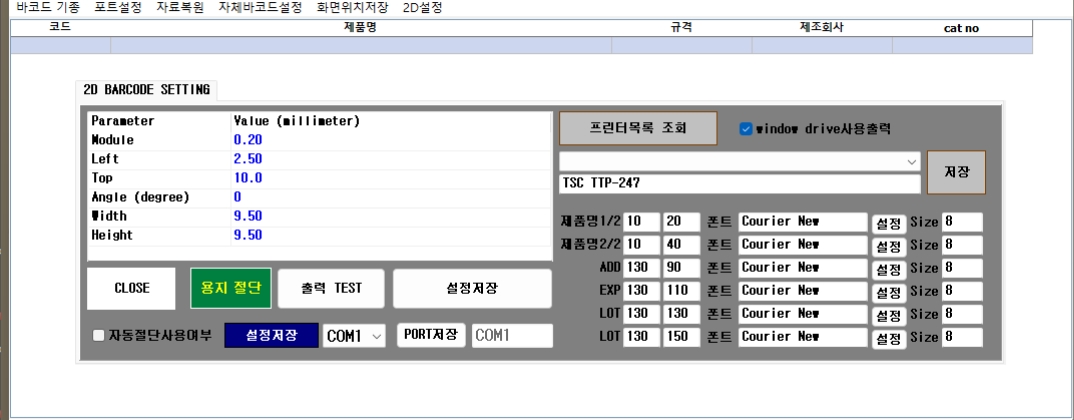The height and width of the screenshot is (420, 1074).
Task: Open the 바코드 기종 menu
Action: coord(47,7)
